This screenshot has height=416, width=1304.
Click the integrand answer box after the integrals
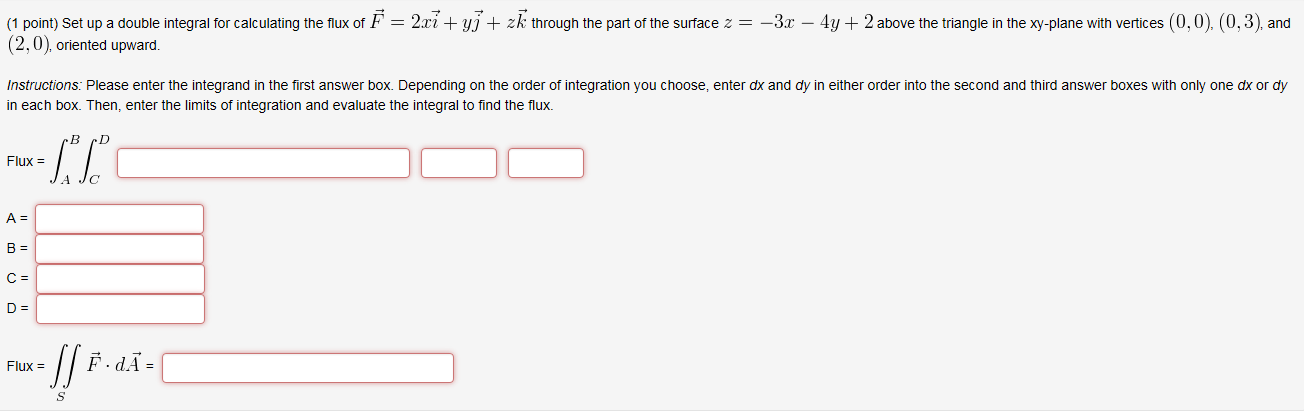pos(264,163)
